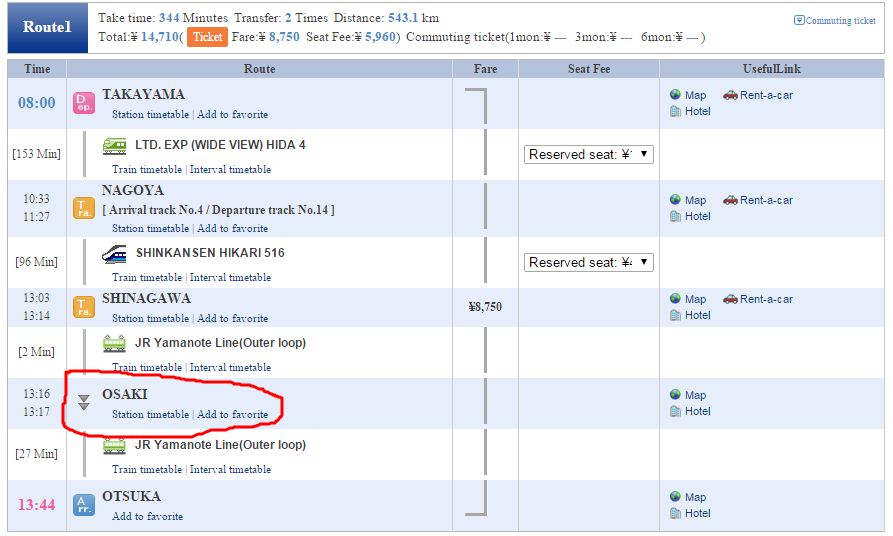Image resolution: width=893 pixels, height=536 pixels.
Task: Add NAGOYA to favorite
Action: 232,228
